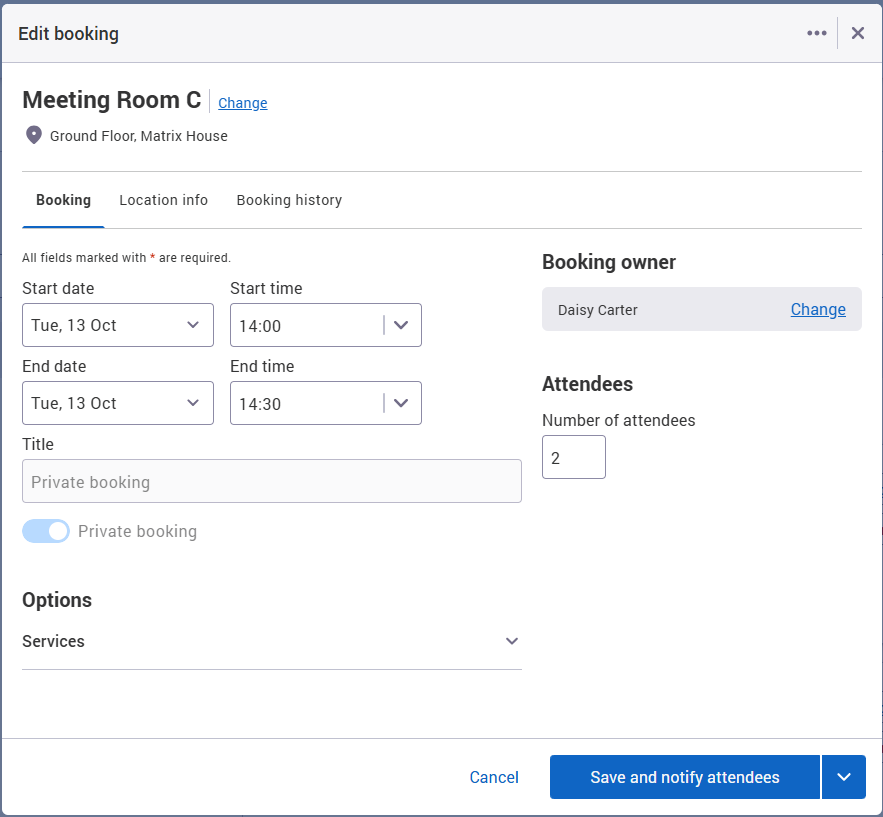Open the Start time dropdown arrow
The width and height of the screenshot is (883, 817).
click(401, 325)
